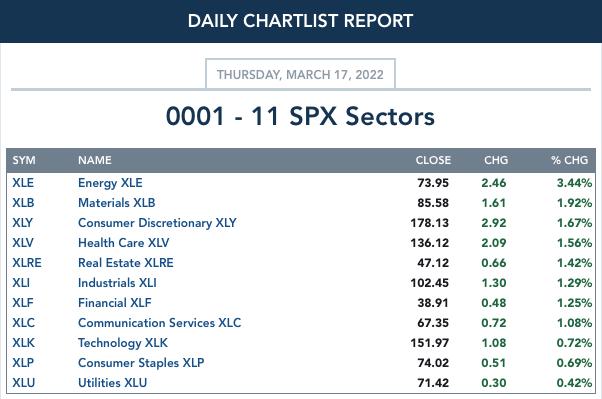Screen dimensions: 602x399
Task: Open Utilities XLU link
Action: click(x=112, y=382)
